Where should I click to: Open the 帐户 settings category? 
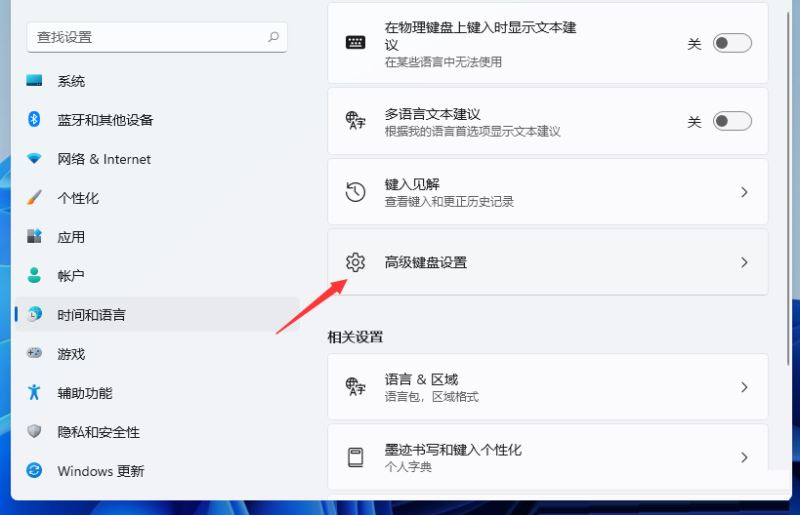(x=157, y=276)
